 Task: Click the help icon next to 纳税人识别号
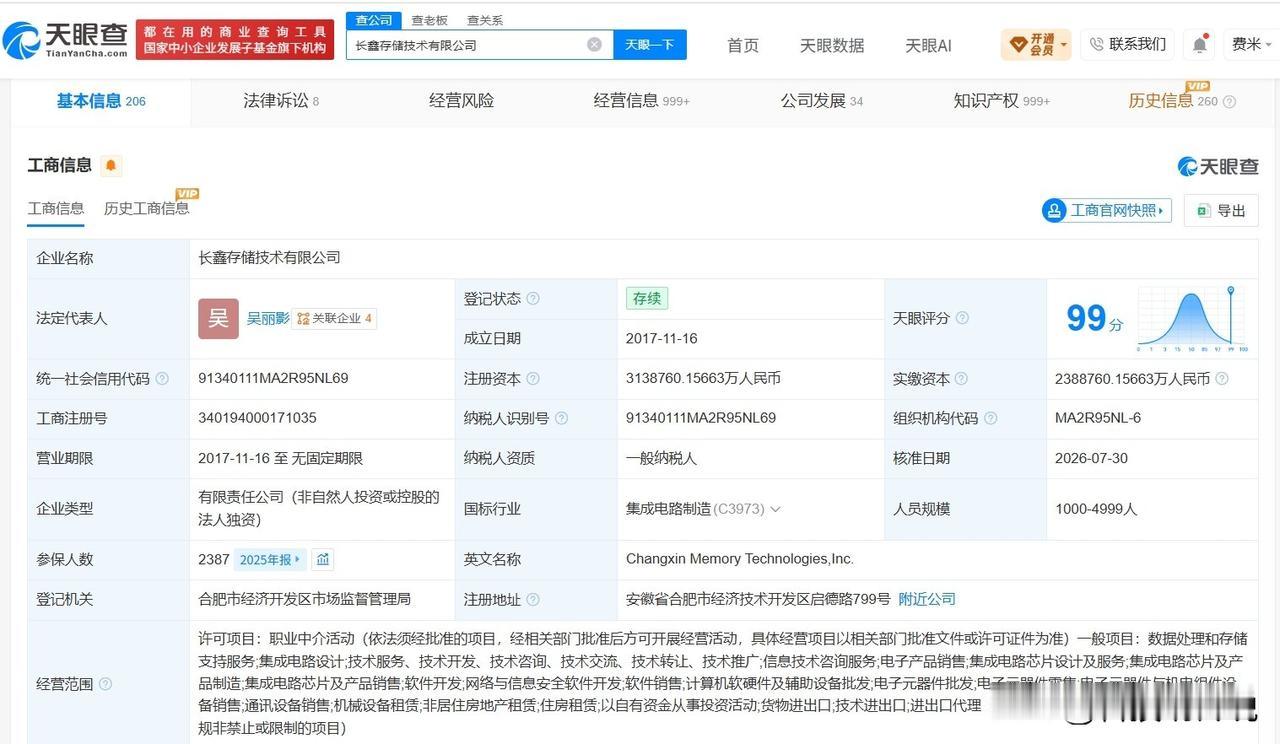point(562,419)
